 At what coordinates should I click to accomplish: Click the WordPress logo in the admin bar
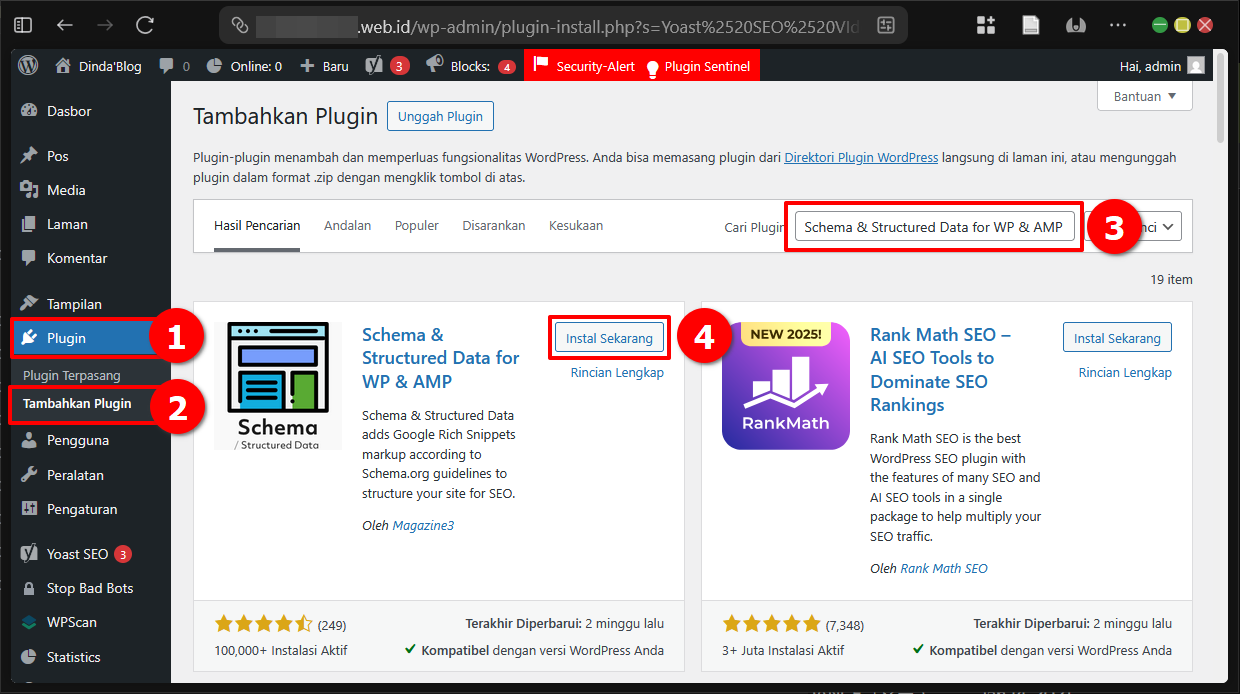click(28, 65)
